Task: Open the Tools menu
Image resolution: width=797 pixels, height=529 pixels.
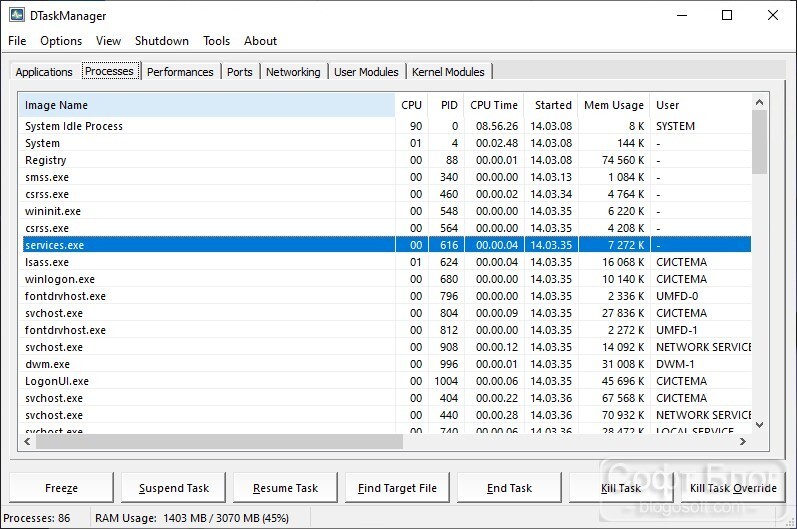Action: pyautogui.click(x=217, y=41)
